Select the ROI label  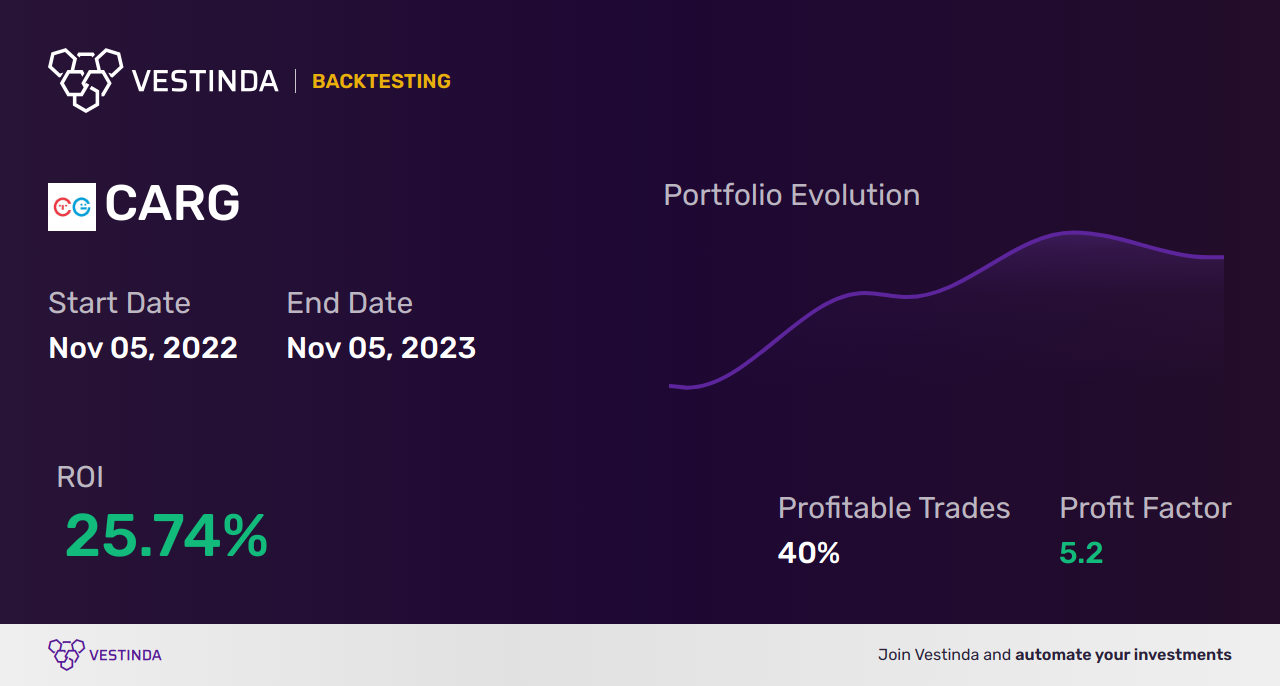coord(80,477)
